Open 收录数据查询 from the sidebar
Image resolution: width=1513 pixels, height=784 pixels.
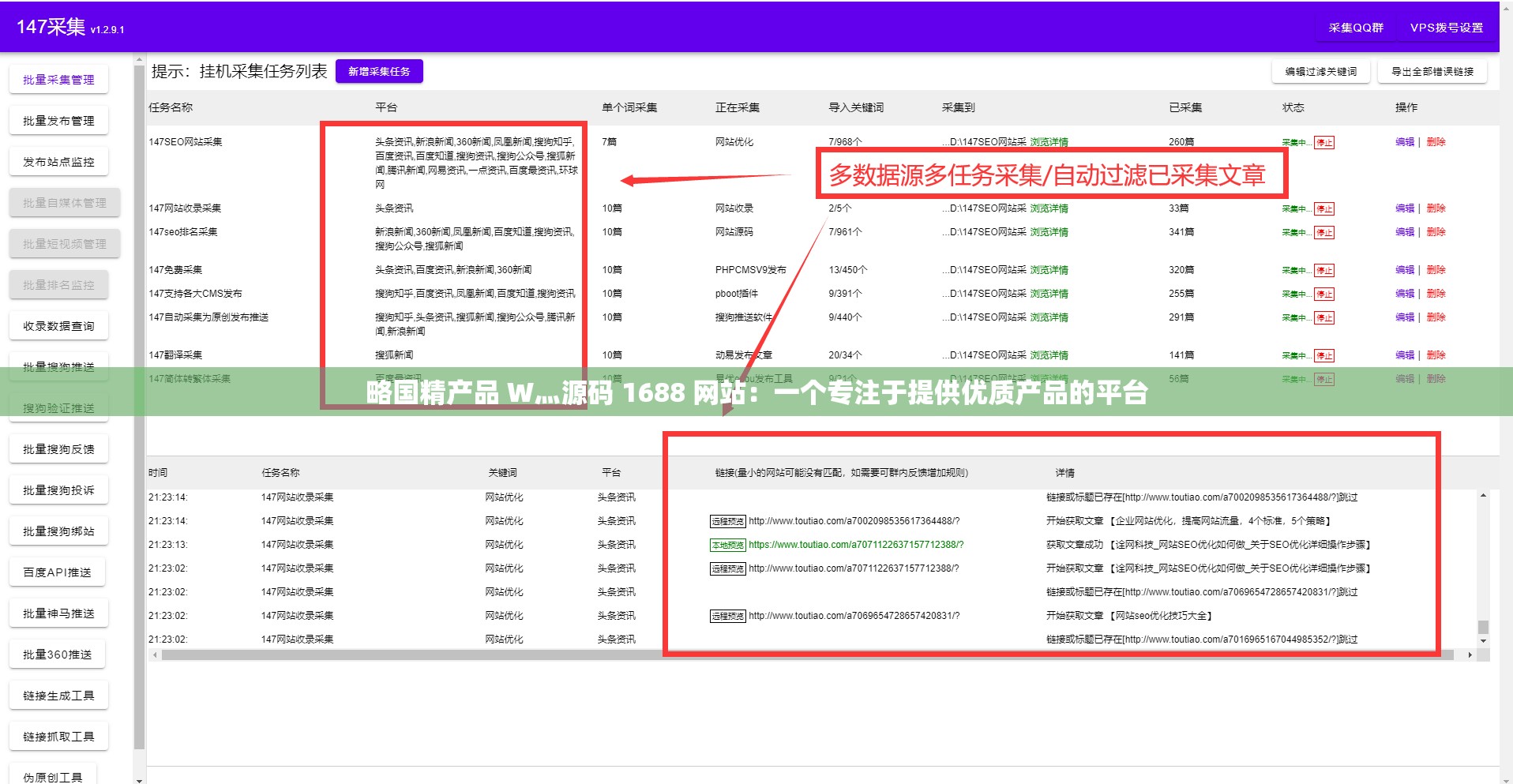pos(58,325)
